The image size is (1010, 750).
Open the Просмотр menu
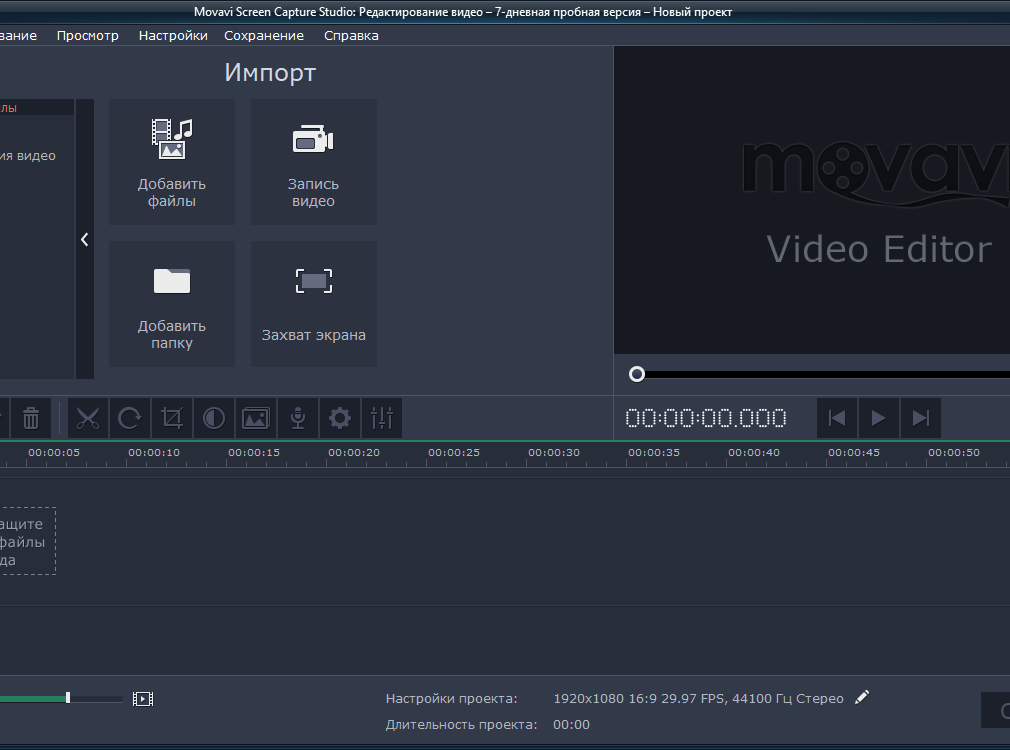(88, 35)
